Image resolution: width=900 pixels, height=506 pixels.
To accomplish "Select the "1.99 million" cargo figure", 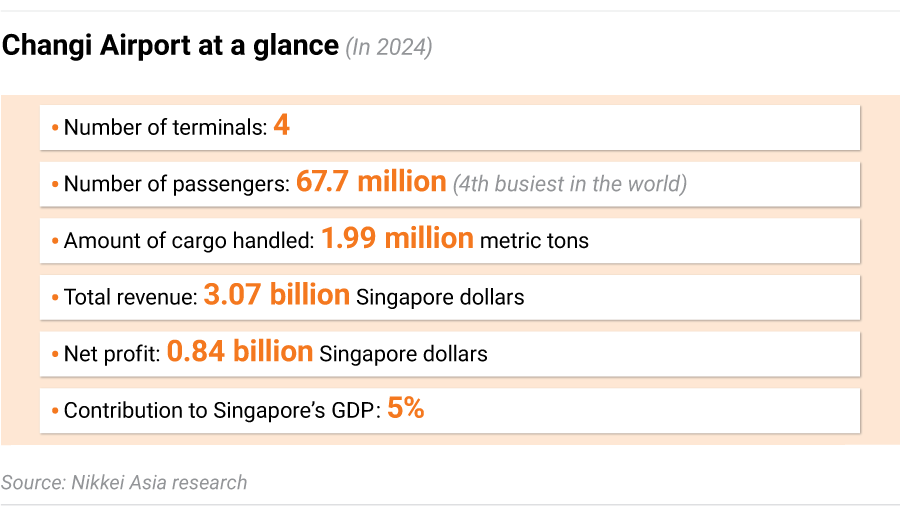I will (397, 239).
